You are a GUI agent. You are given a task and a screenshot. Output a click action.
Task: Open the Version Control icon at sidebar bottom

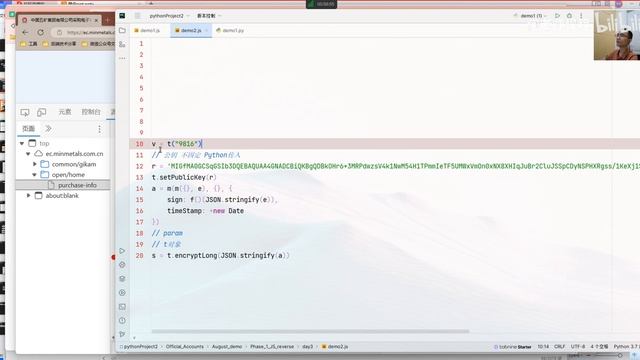pos(122,334)
